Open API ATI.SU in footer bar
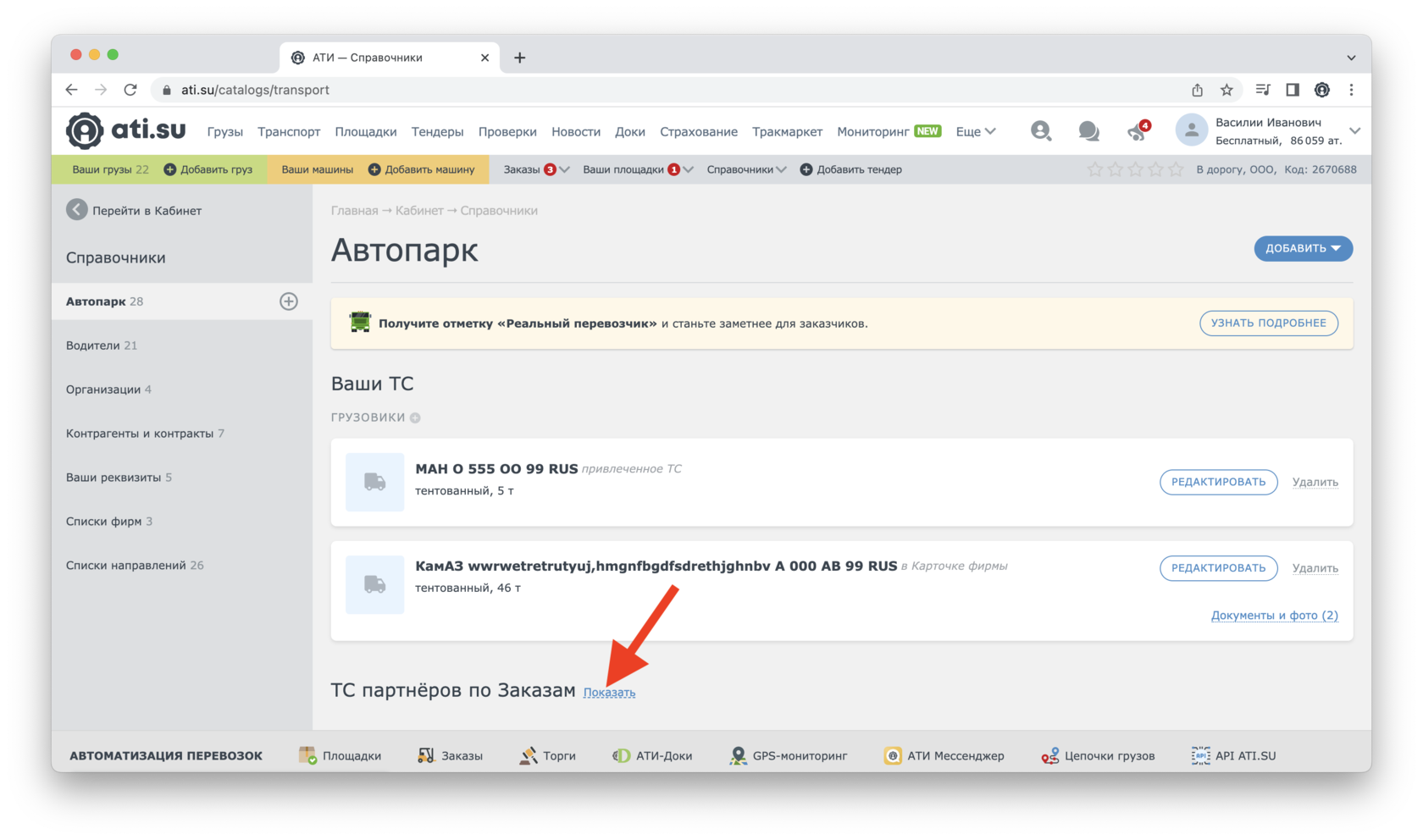The width and height of the screenshot is (1423, 840). (1233, 755)
